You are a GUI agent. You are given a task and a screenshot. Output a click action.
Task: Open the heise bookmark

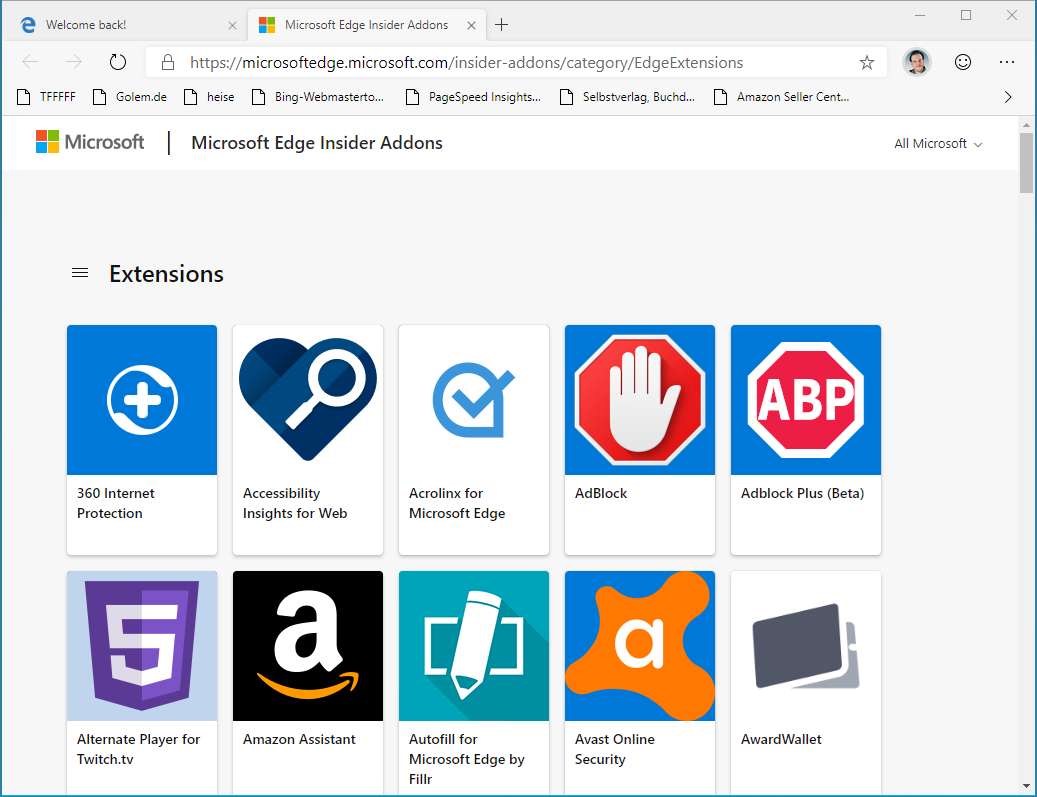pos(209,97)
